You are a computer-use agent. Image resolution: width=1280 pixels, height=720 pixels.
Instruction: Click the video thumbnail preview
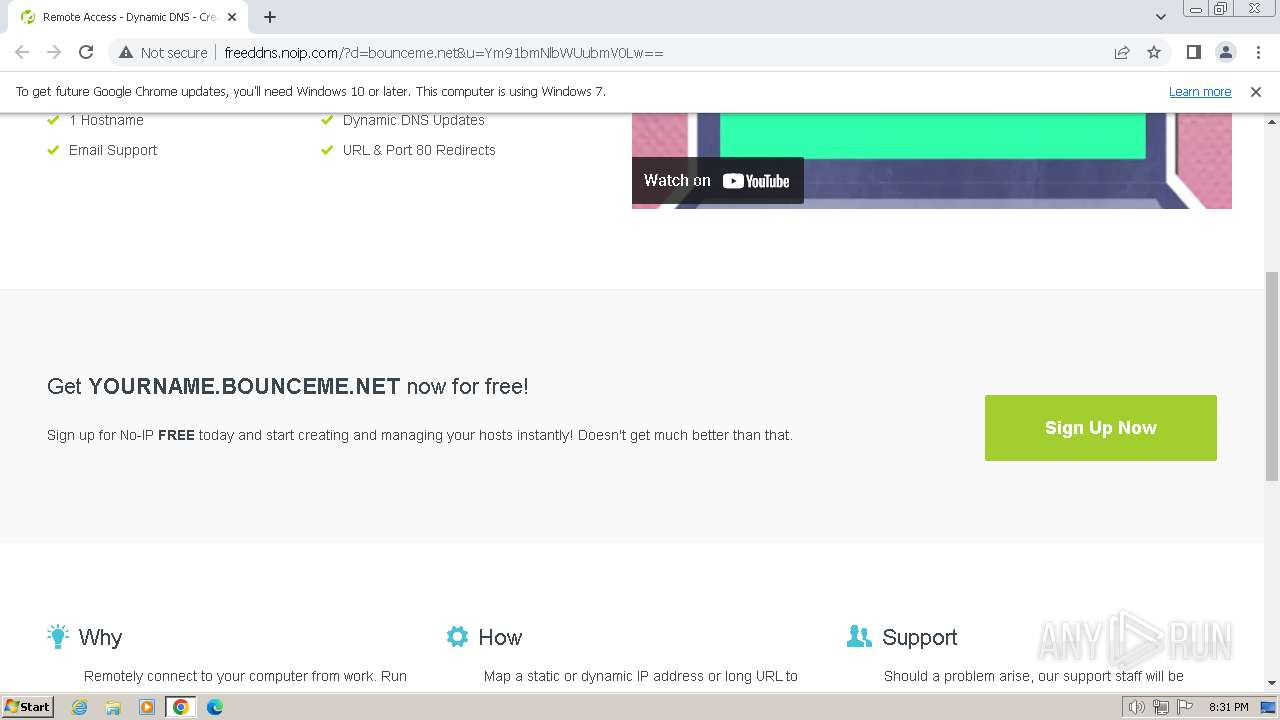click(x=932, y=160)
